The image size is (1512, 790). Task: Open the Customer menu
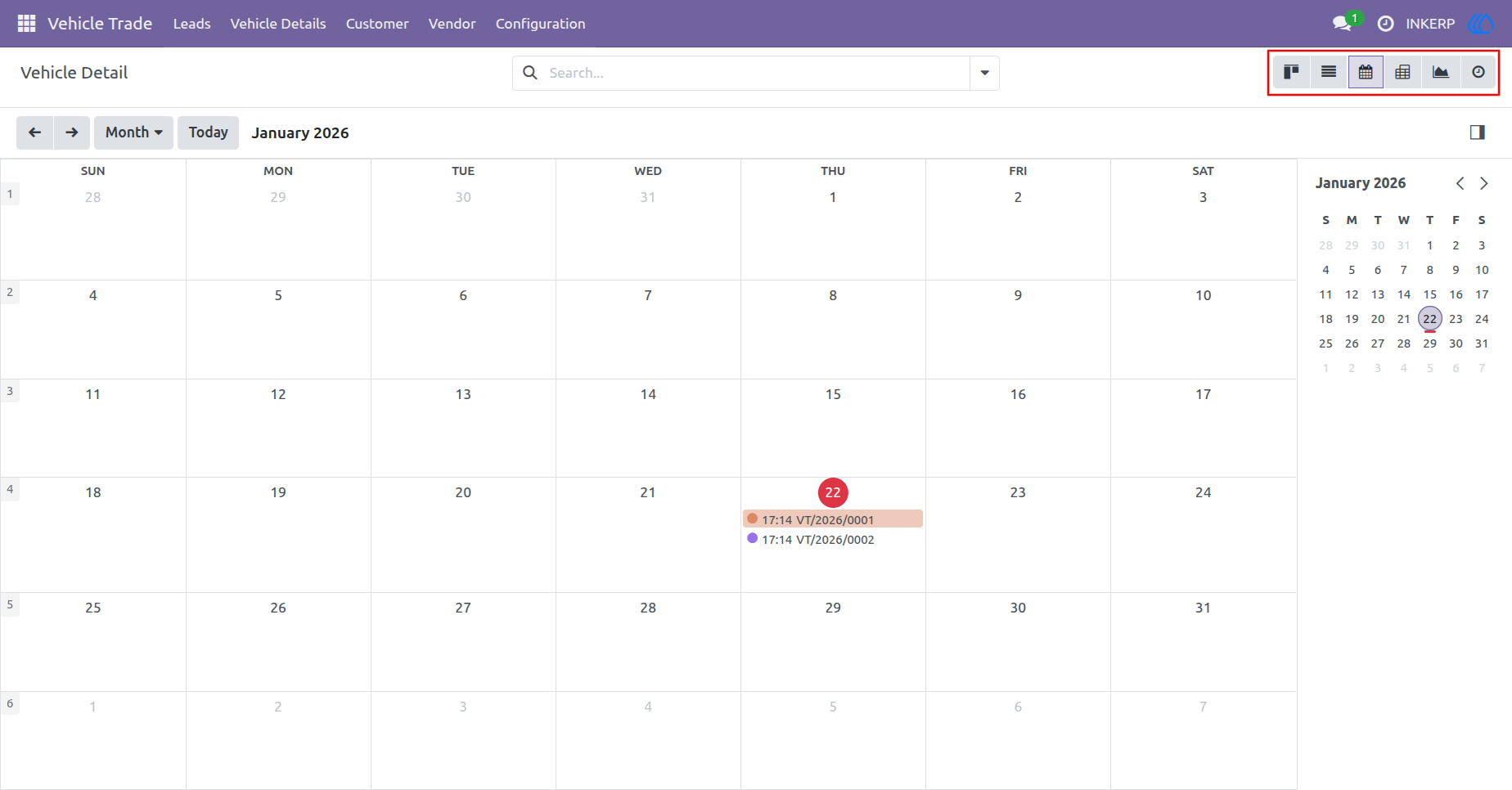[x=377, y=24]
